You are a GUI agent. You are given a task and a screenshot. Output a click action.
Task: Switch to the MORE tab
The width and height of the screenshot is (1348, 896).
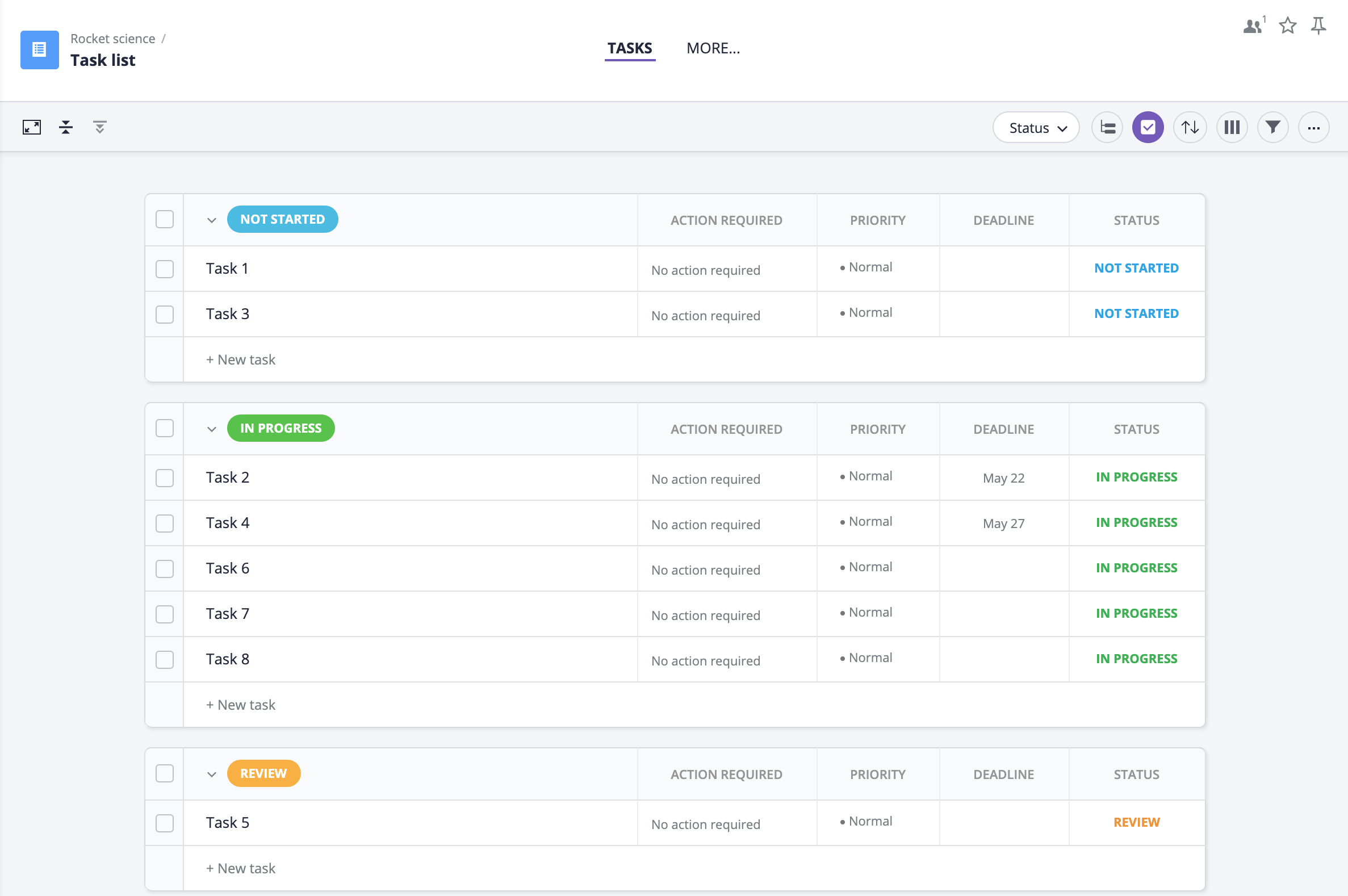pos(714,47)
